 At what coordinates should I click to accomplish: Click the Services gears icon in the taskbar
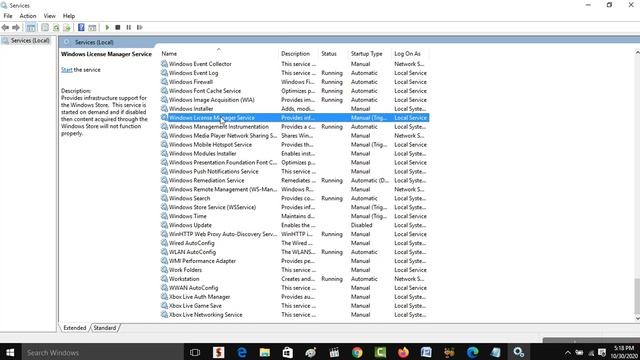pos(519,352)
